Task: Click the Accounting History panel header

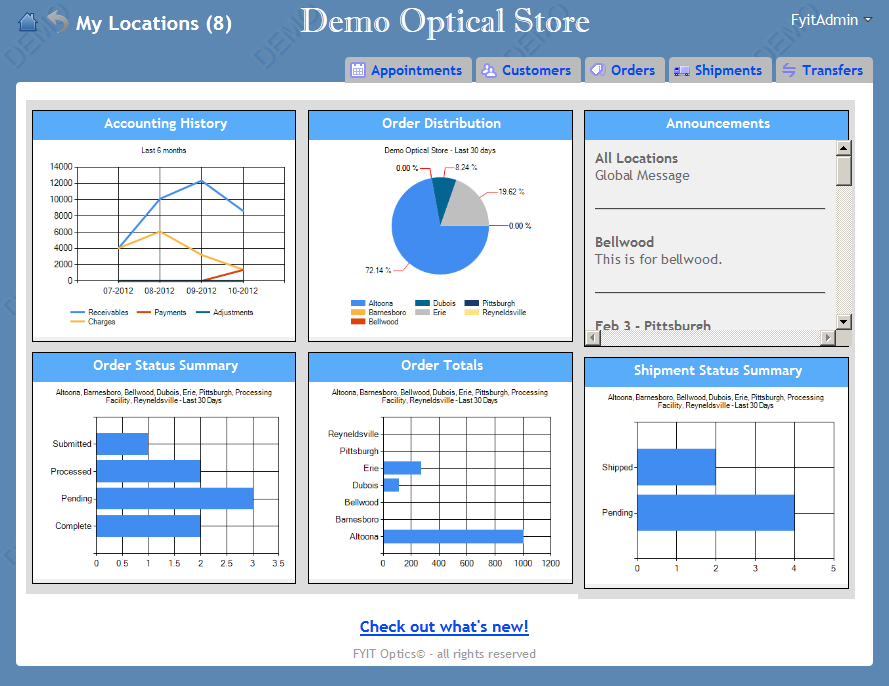Action: tap(164, 124)
